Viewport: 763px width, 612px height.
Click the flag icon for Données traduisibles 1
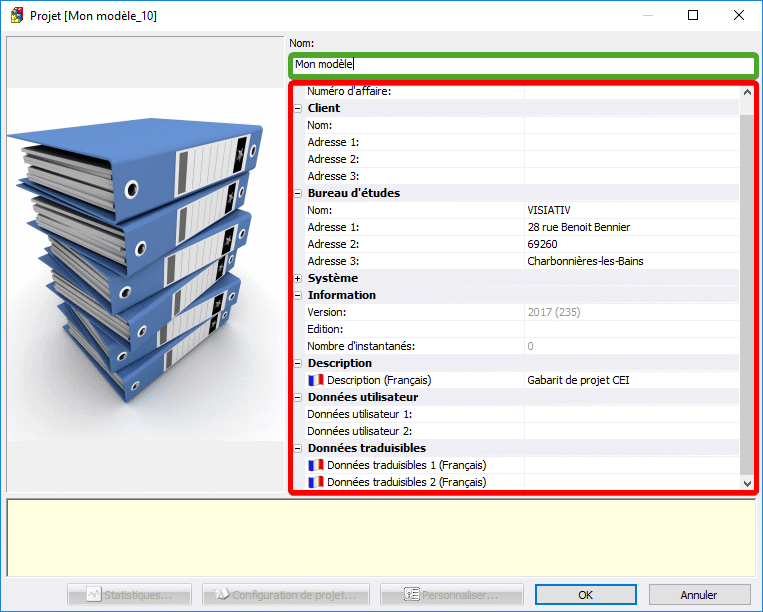pyautogui.click(x=316, y=465)
